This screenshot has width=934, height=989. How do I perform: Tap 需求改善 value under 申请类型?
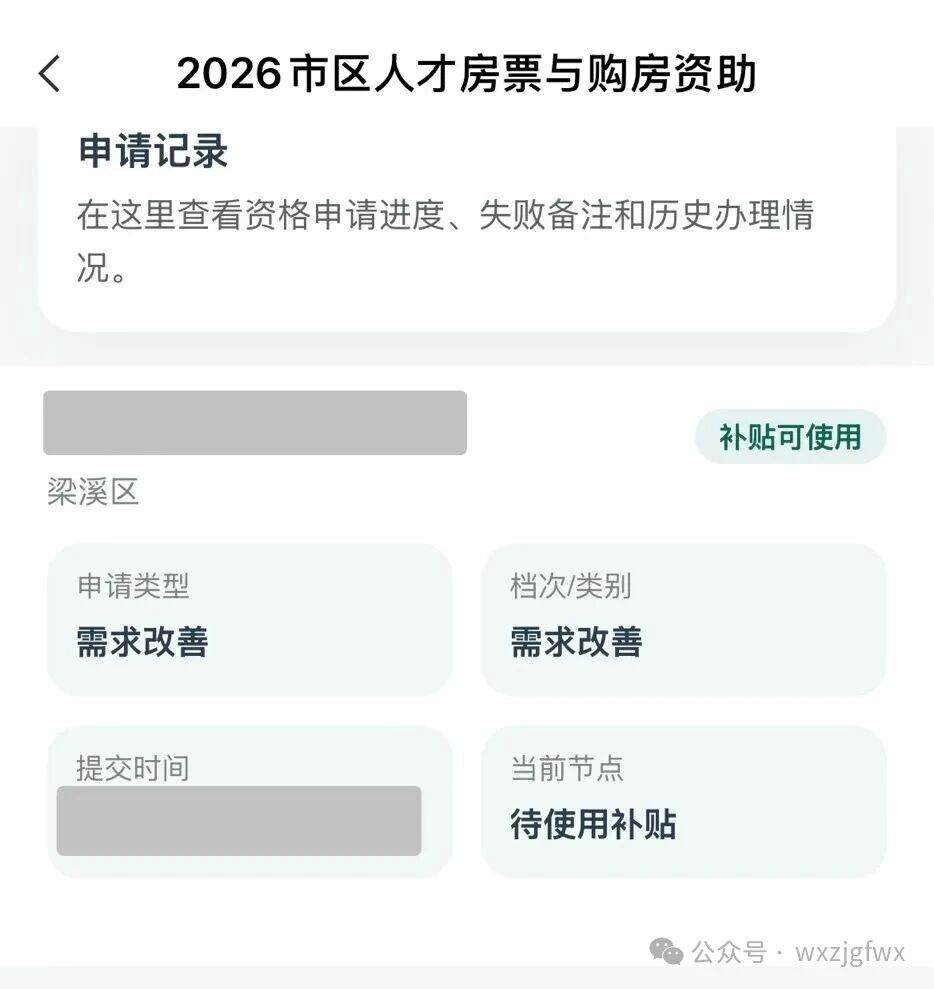tap(142, 642)
